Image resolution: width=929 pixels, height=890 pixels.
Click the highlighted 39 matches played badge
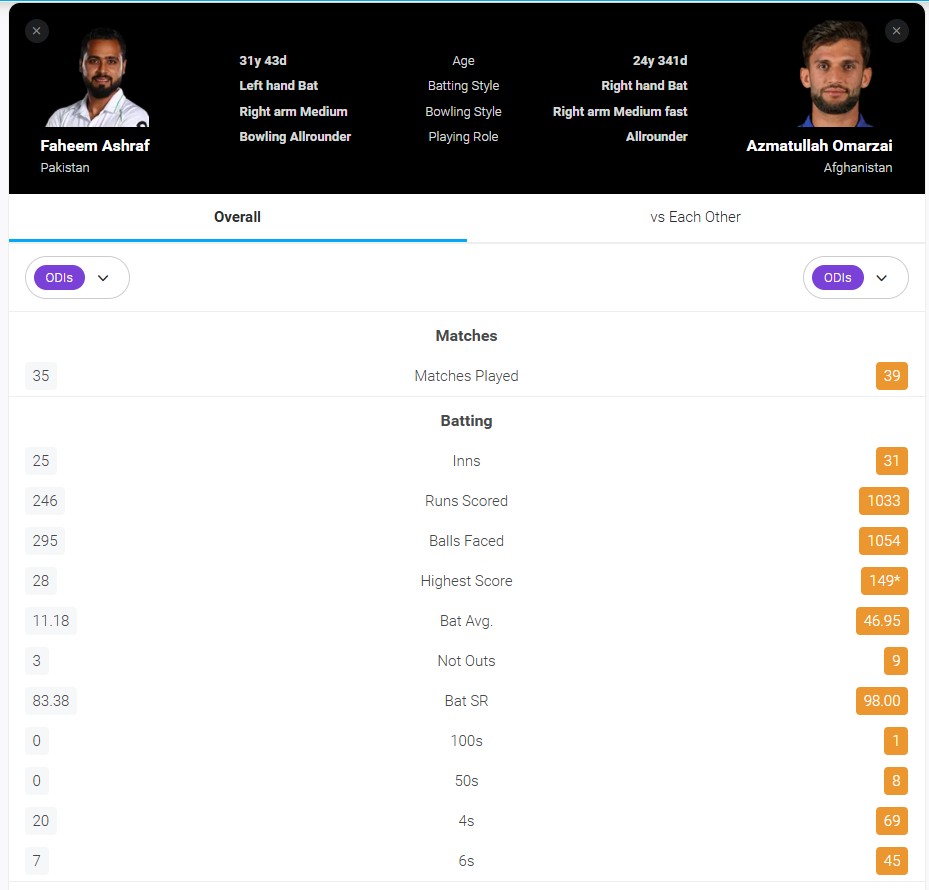click(892, 376)
